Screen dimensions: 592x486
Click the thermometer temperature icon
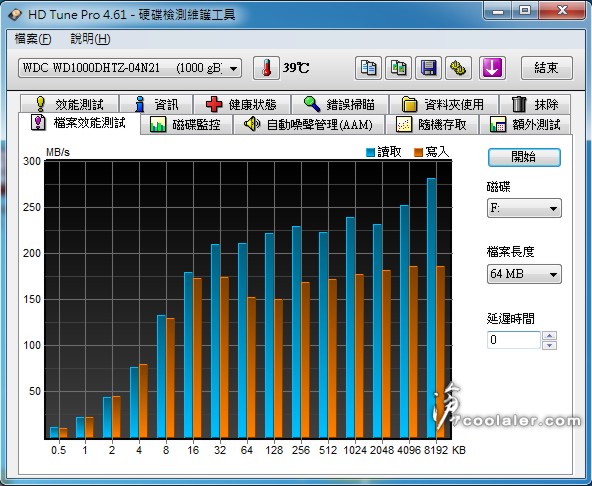pos(267,68)
